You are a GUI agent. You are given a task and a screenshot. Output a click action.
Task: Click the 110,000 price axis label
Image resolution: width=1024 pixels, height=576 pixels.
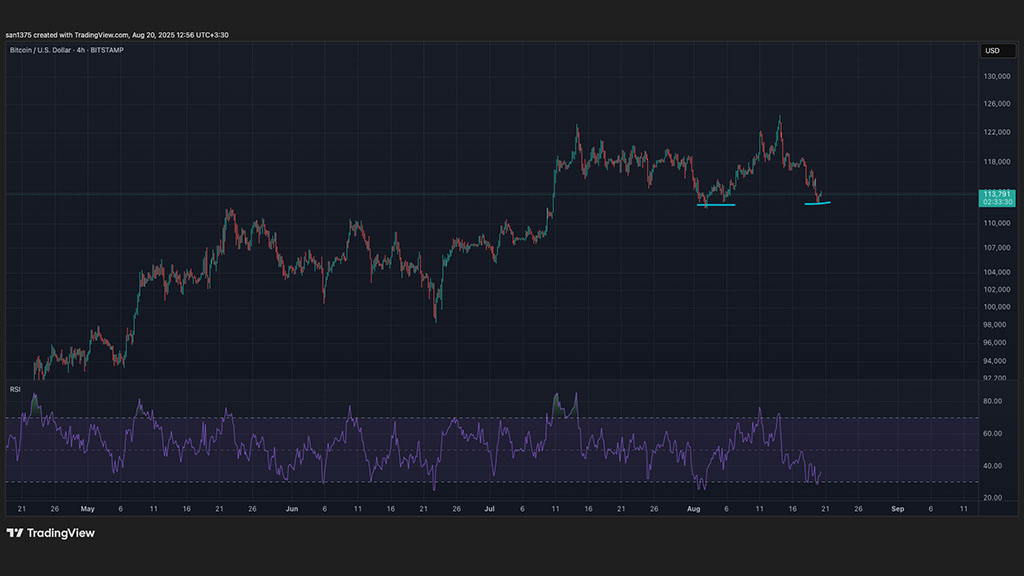[997, 223]
